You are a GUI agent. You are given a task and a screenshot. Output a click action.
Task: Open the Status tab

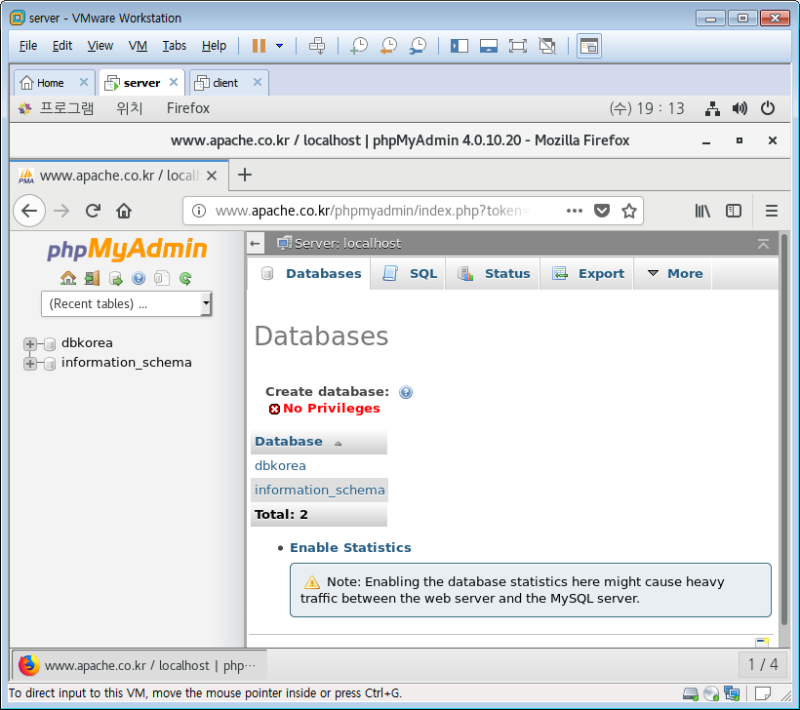pos(493,273)
